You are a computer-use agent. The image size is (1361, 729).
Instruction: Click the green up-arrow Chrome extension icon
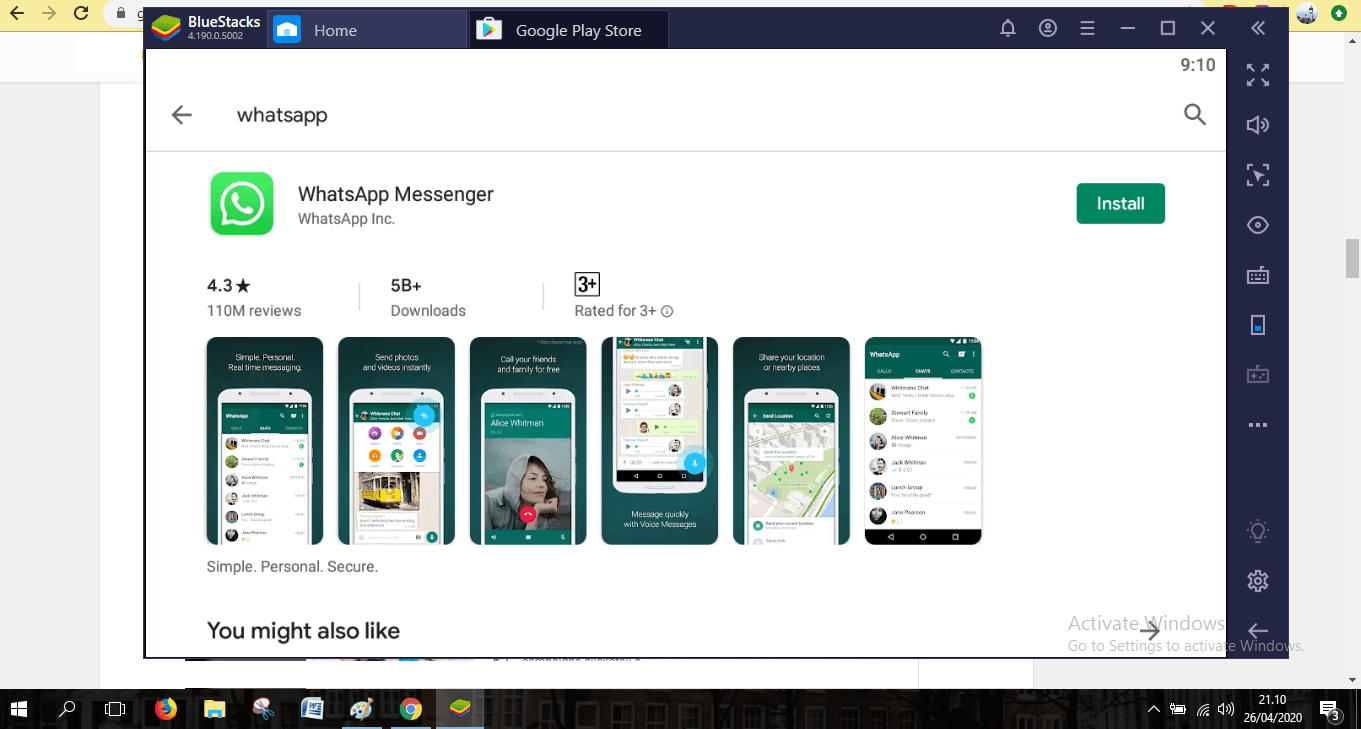point(1339,13)
